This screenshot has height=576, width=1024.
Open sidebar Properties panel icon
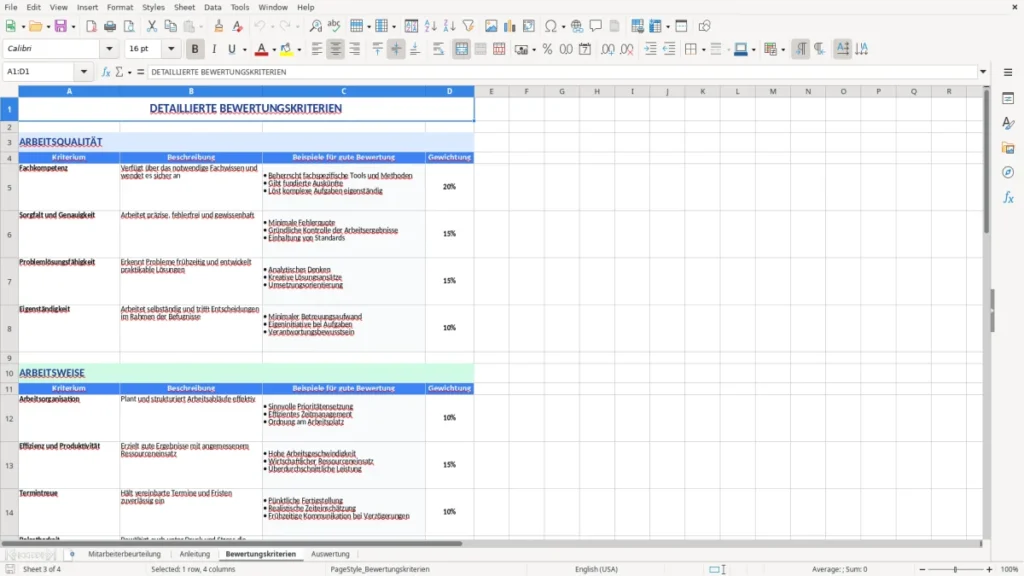point(1008,98)
